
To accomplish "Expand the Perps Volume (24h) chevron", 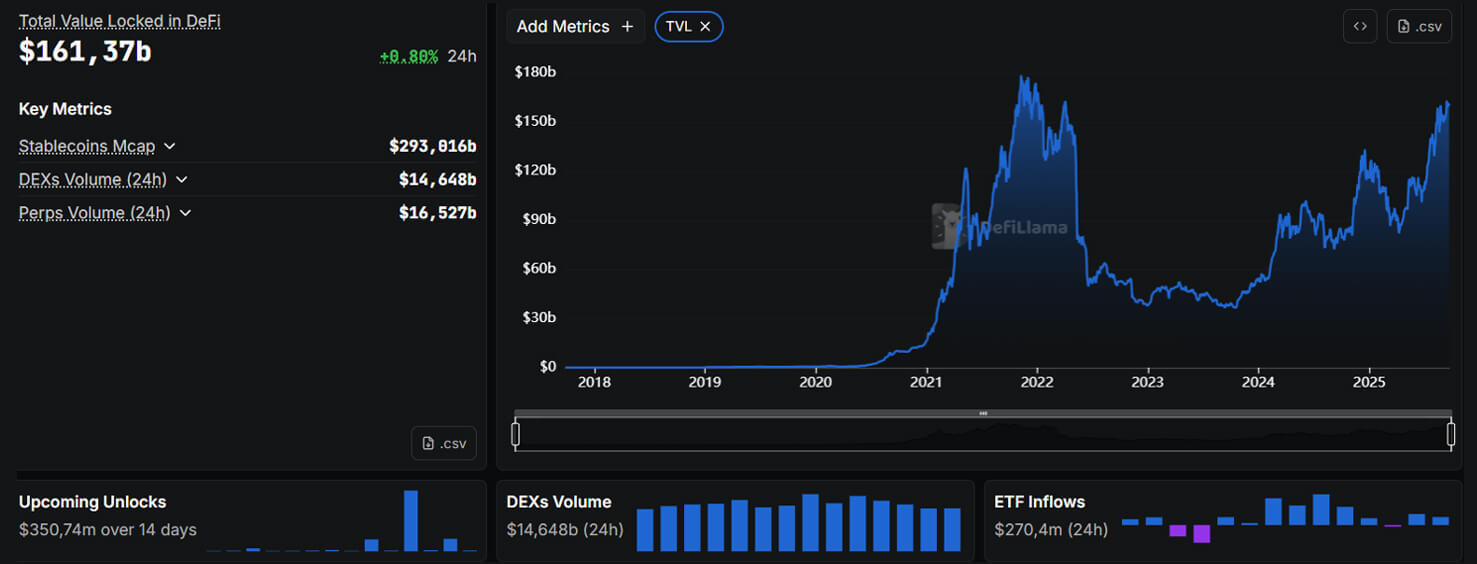I will [186, 213].
